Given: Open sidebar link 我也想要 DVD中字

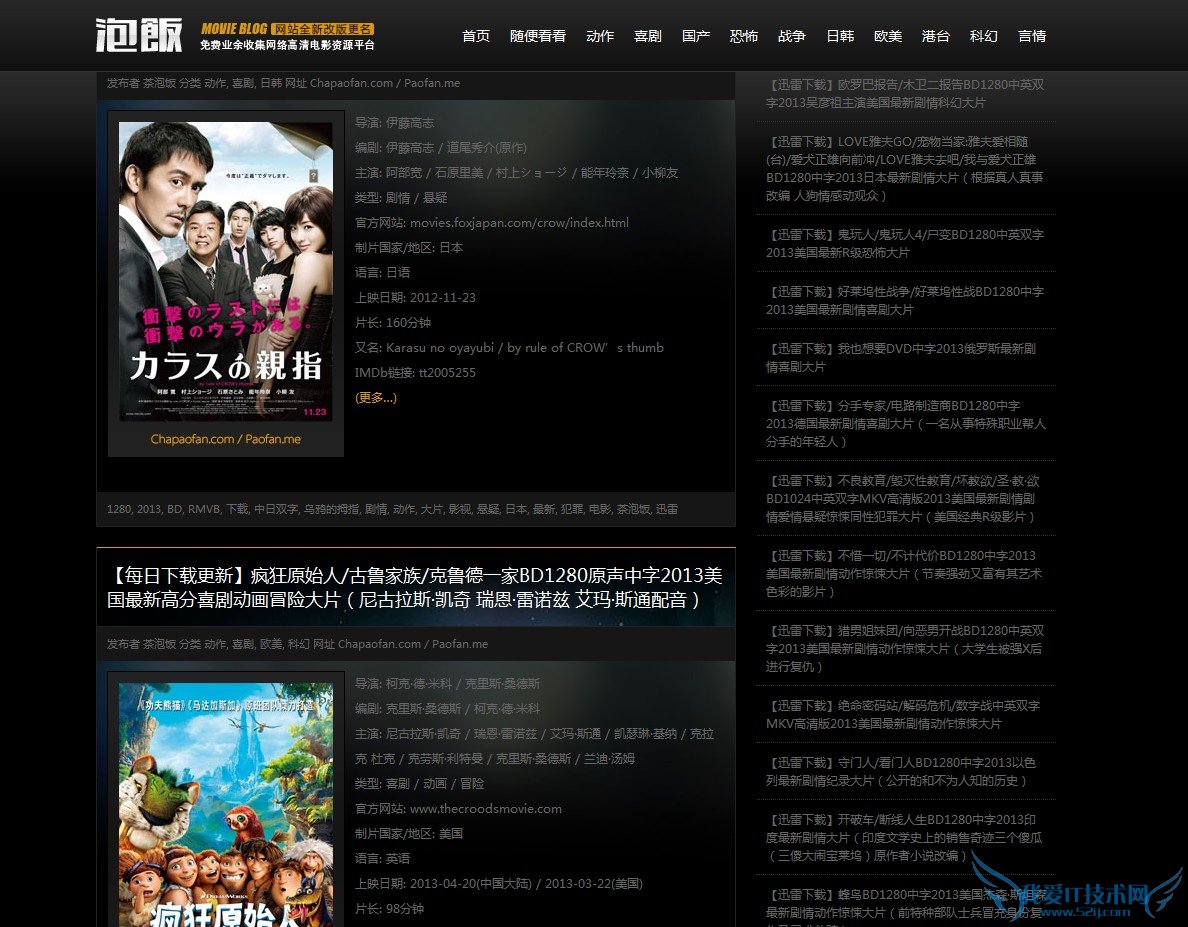Looking at the screenshot, I should pos(900,357).
